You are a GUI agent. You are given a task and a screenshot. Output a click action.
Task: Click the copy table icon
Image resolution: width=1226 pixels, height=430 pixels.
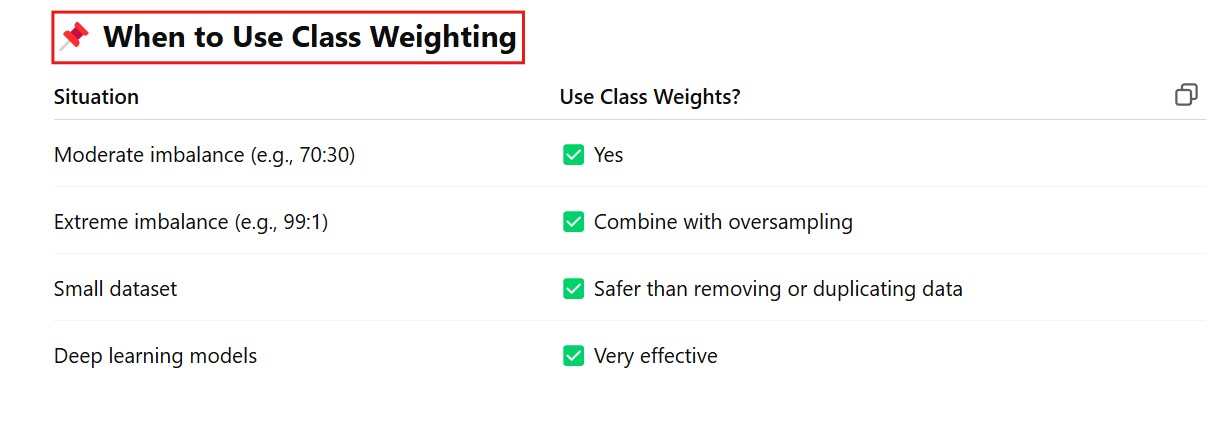coord(1186,96)
